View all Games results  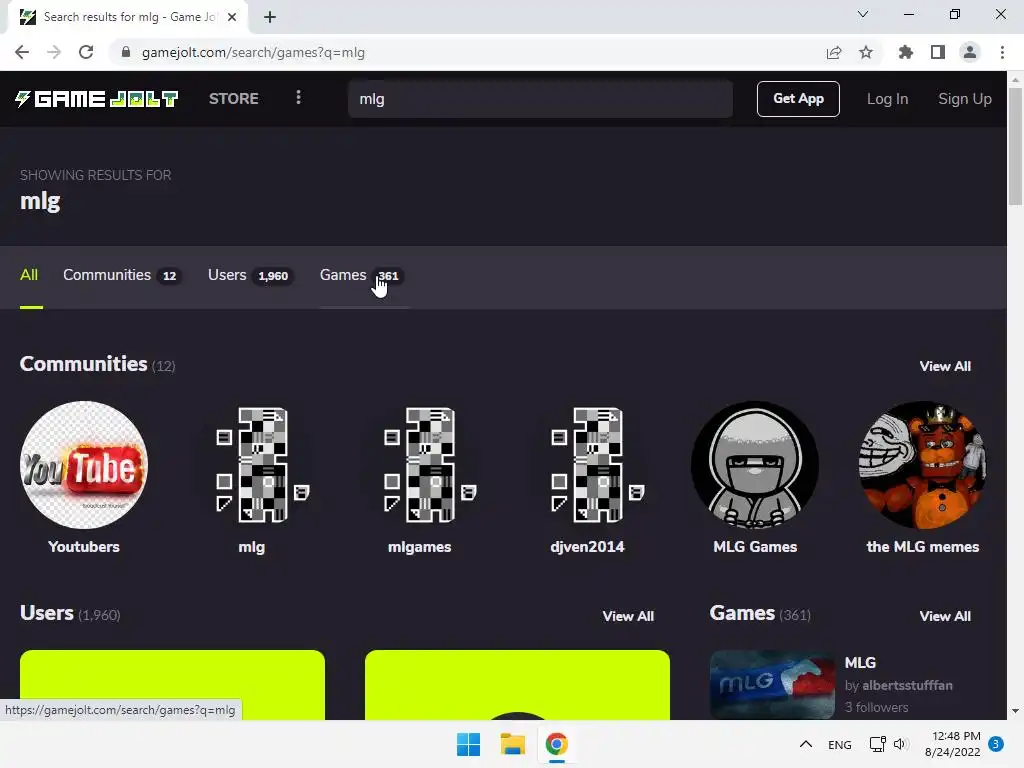[945, 616]
